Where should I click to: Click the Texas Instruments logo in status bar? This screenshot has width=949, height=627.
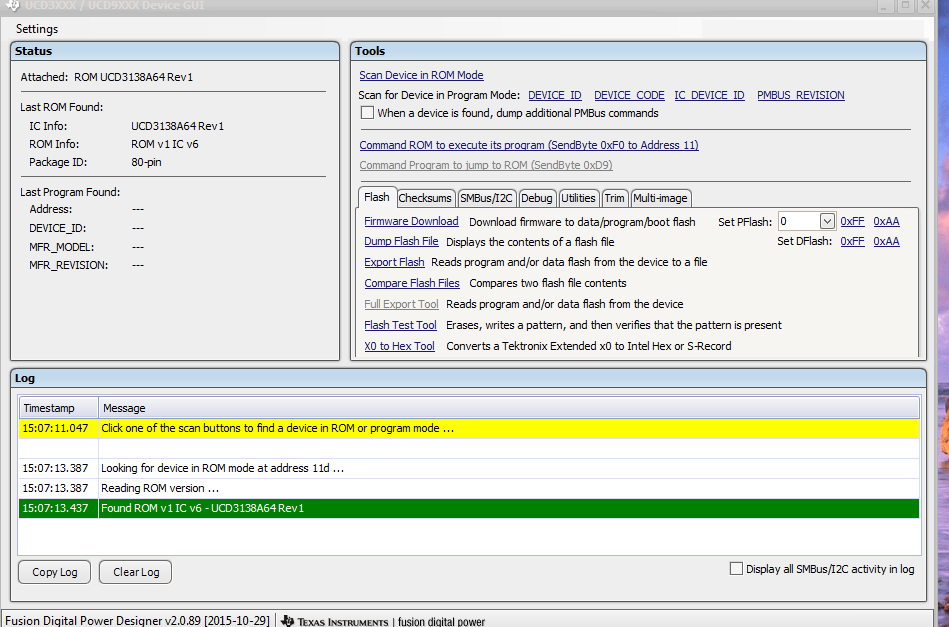[335, 621]
